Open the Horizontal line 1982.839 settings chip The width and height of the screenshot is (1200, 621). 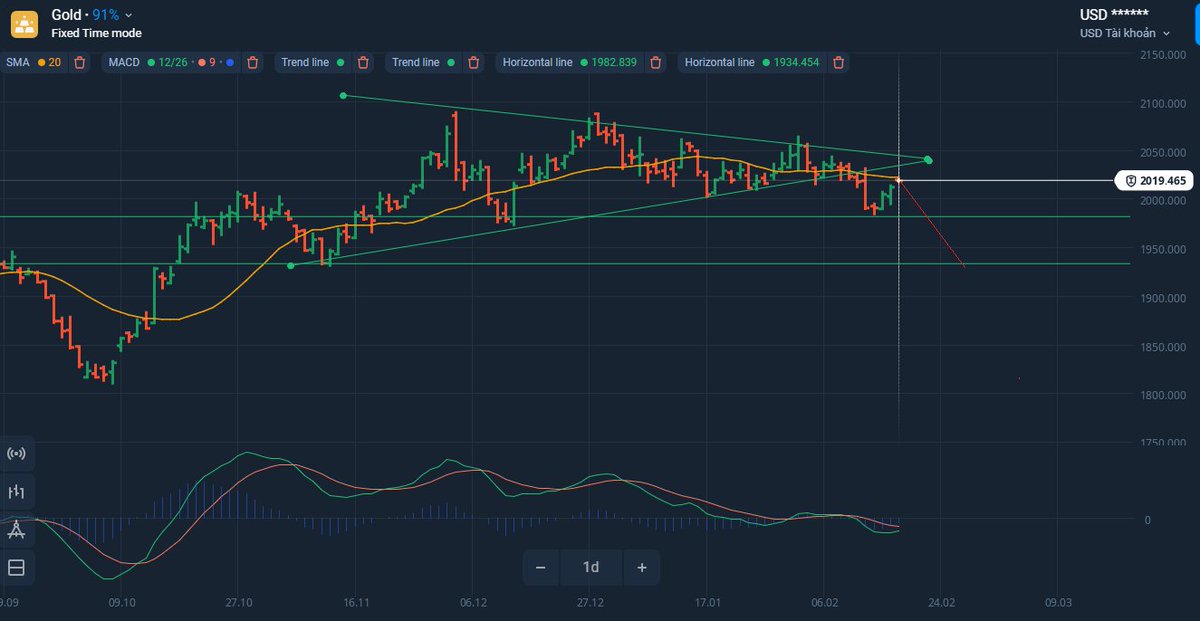[570, 62]
